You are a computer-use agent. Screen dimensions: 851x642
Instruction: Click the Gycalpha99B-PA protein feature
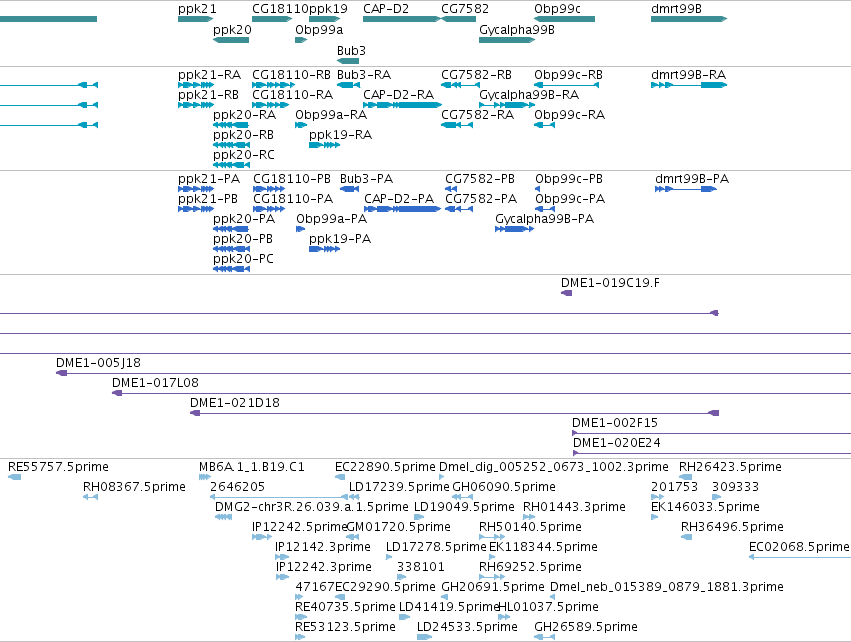pos(515,229)
